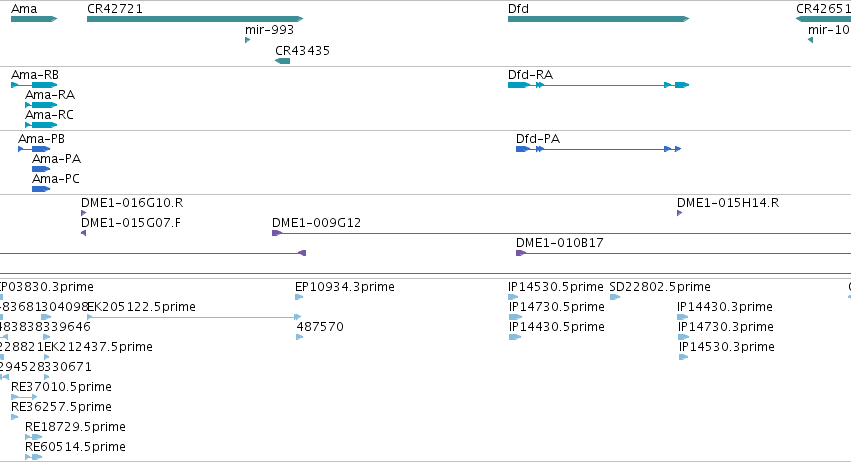The image size is (851, 462).
Task: Click the DME1-009G12 clone start marker
Action: point(277,233)
